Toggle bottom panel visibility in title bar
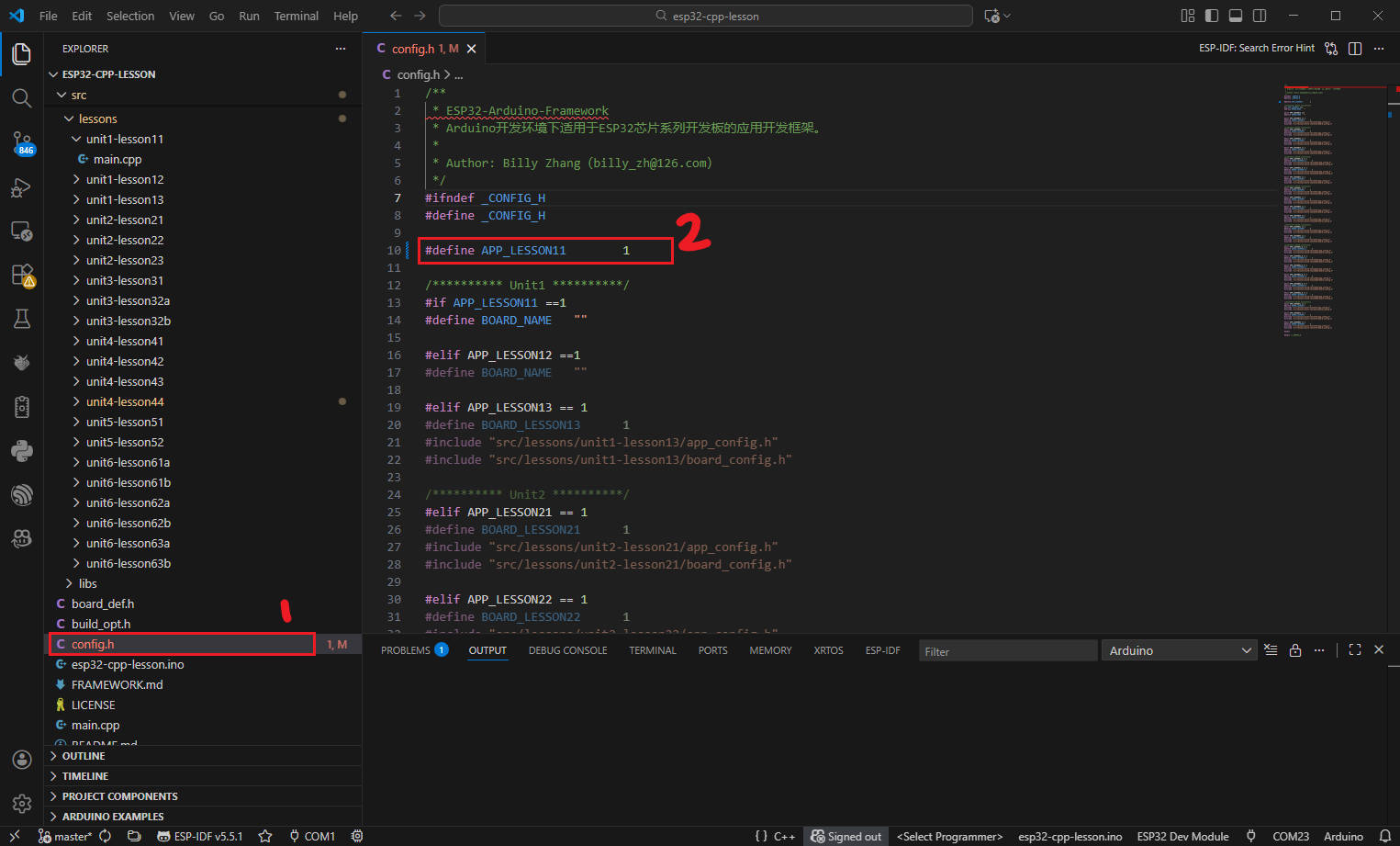This screenshot has height=846, width=1400. click(1236, 16)
